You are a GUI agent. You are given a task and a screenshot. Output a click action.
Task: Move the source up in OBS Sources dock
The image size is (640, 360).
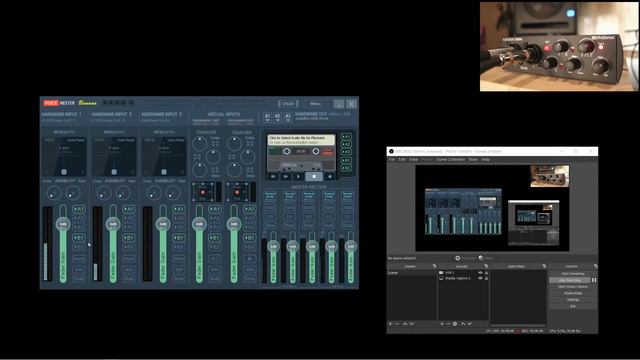(463, 324)
